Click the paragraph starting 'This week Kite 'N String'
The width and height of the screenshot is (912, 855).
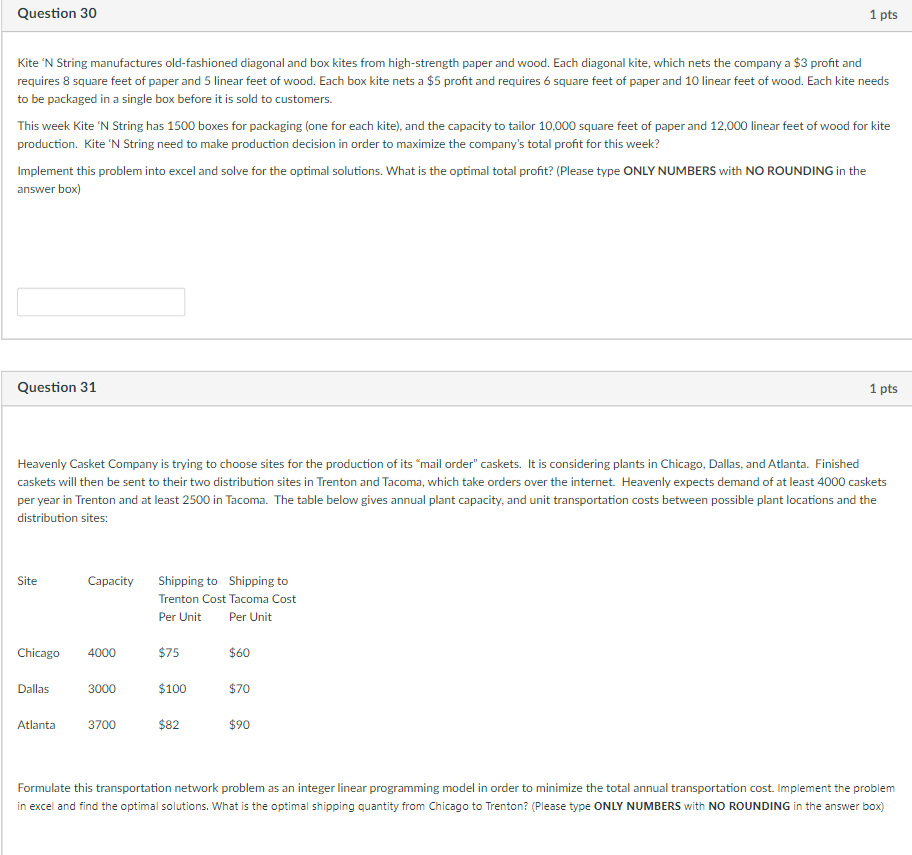pos(454,135)
